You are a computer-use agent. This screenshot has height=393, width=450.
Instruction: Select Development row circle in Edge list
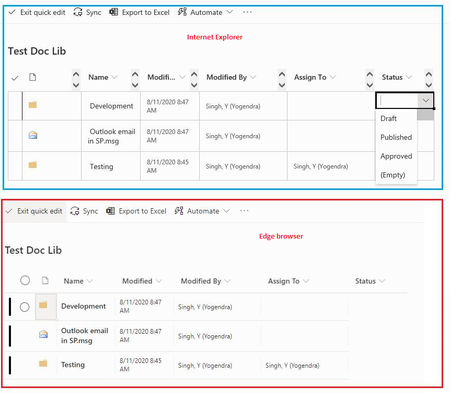click(24, 307)
